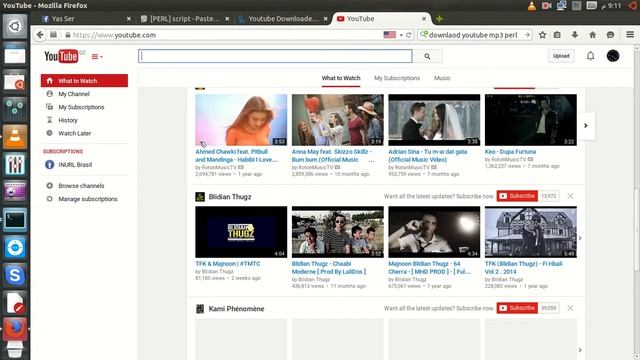Show next videos in RotonMusicTV row
640x360 pixels.
pos(586,126)
